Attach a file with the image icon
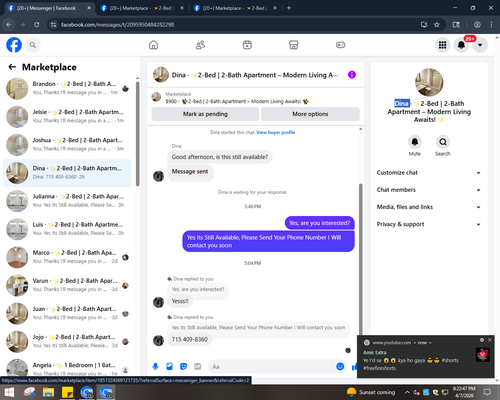 click(x=169, y=367)
